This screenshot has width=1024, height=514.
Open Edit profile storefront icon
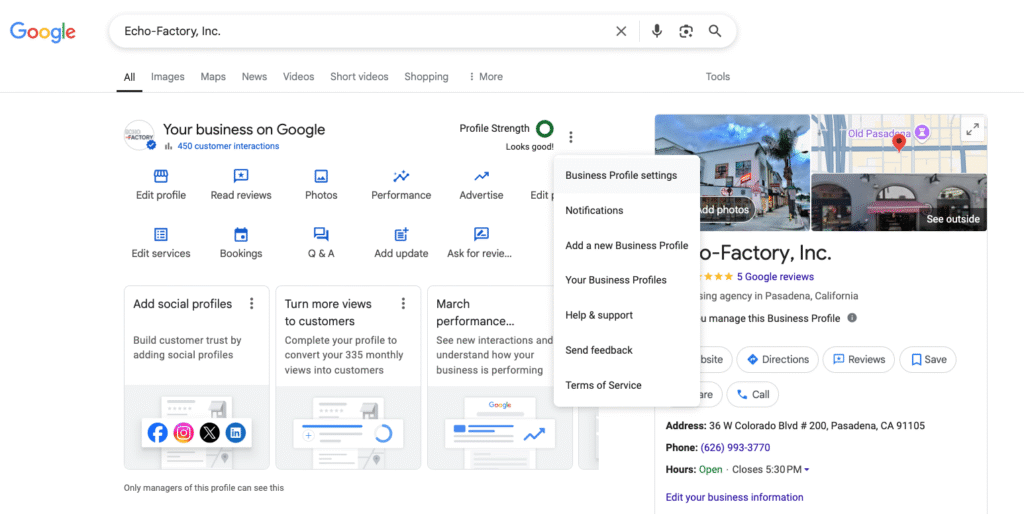pyautogui.click(x=161, y=176)
